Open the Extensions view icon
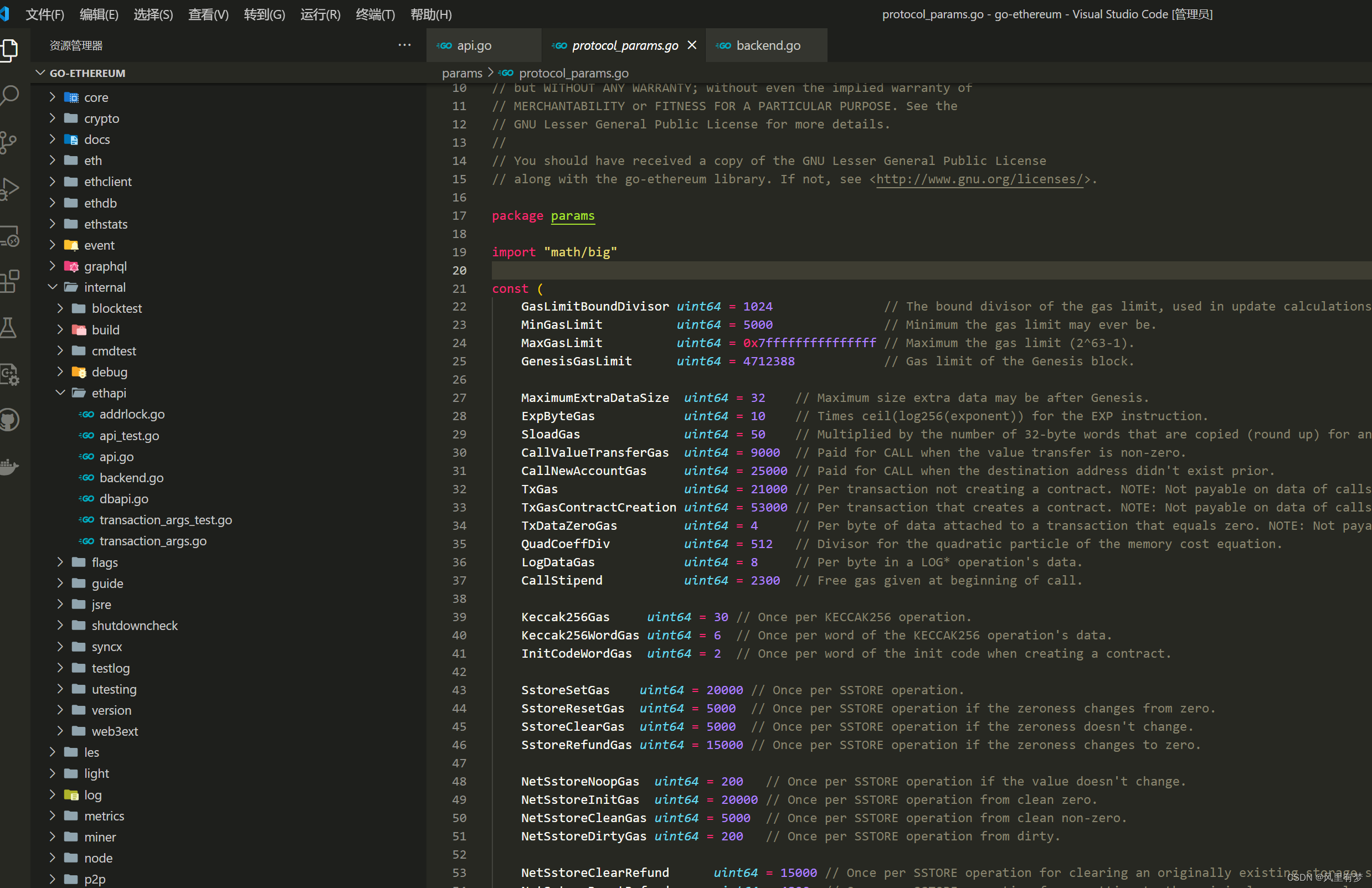Viewport: 1372px width, 888px height. [x=9, y=282]
